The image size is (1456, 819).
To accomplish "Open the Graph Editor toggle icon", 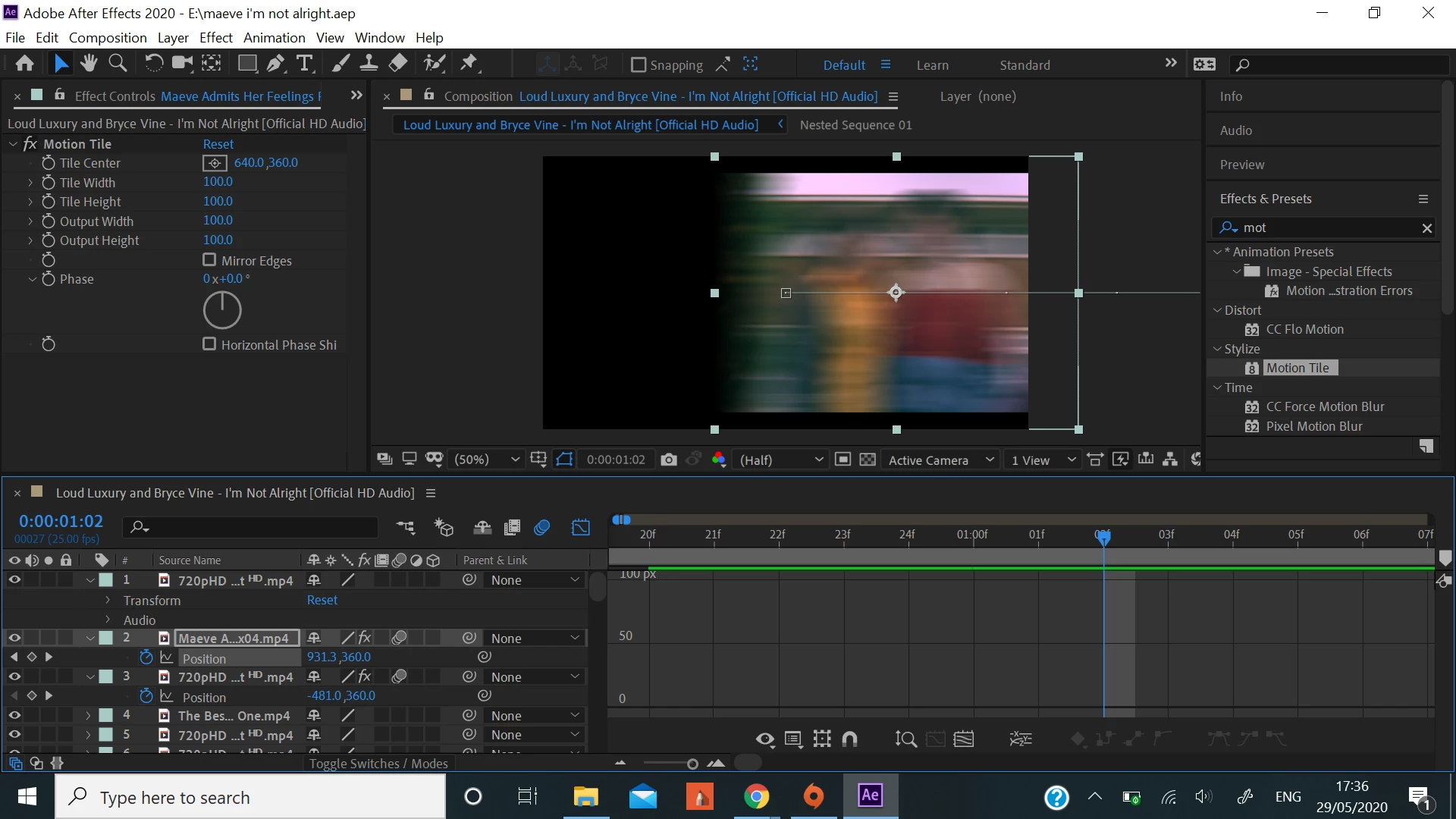I will [581, 528].
